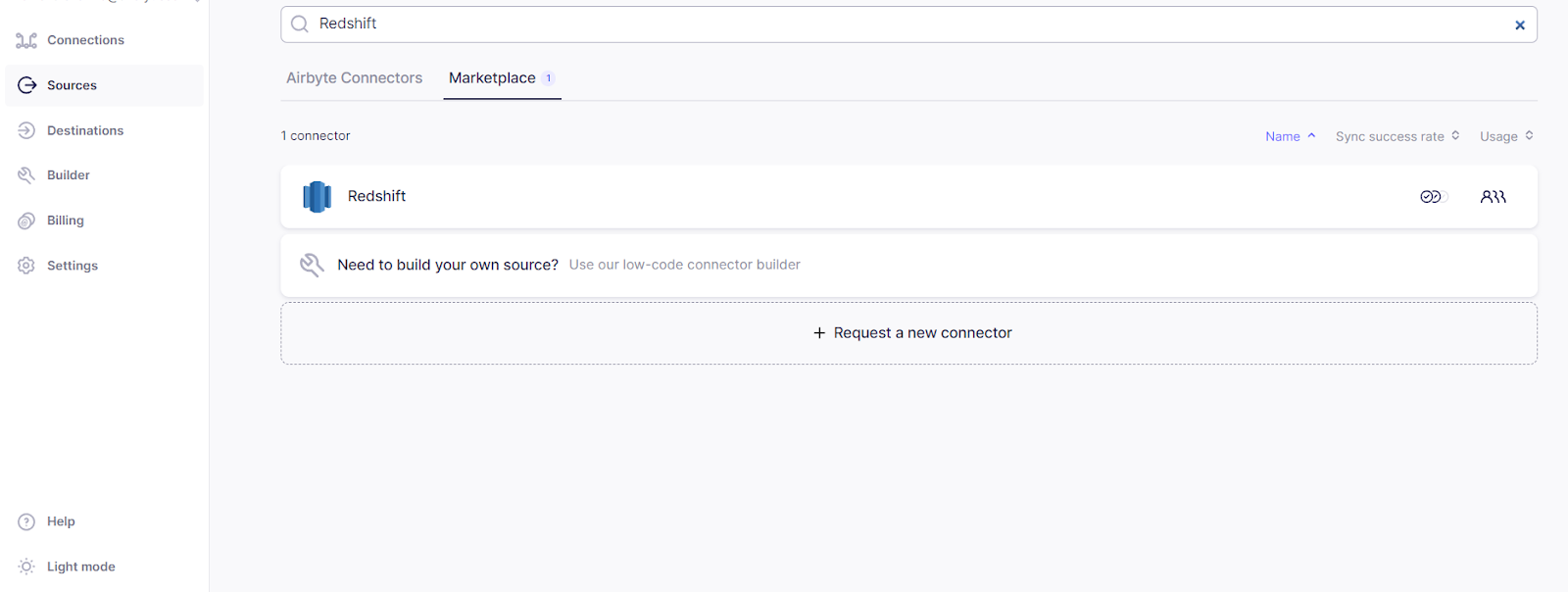This screenshot has height=592, width=1568.
Task: Click the Redshift usage people icon
Action: click(1494, 197)
